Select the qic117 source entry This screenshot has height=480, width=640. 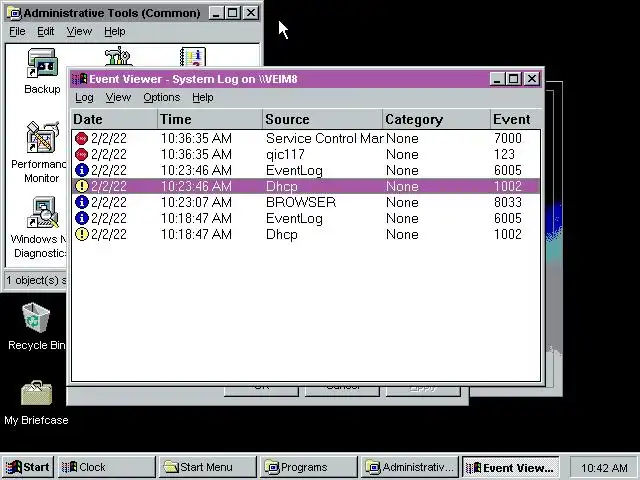[x=285, y=154]
